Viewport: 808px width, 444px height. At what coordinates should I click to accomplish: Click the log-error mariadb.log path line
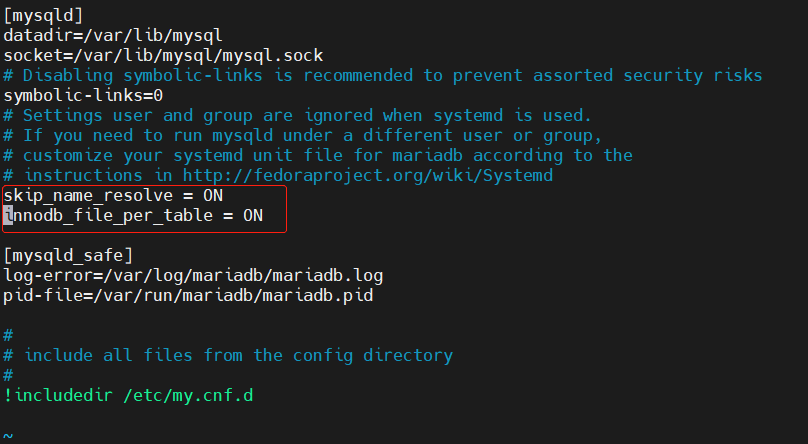[193, 276]
